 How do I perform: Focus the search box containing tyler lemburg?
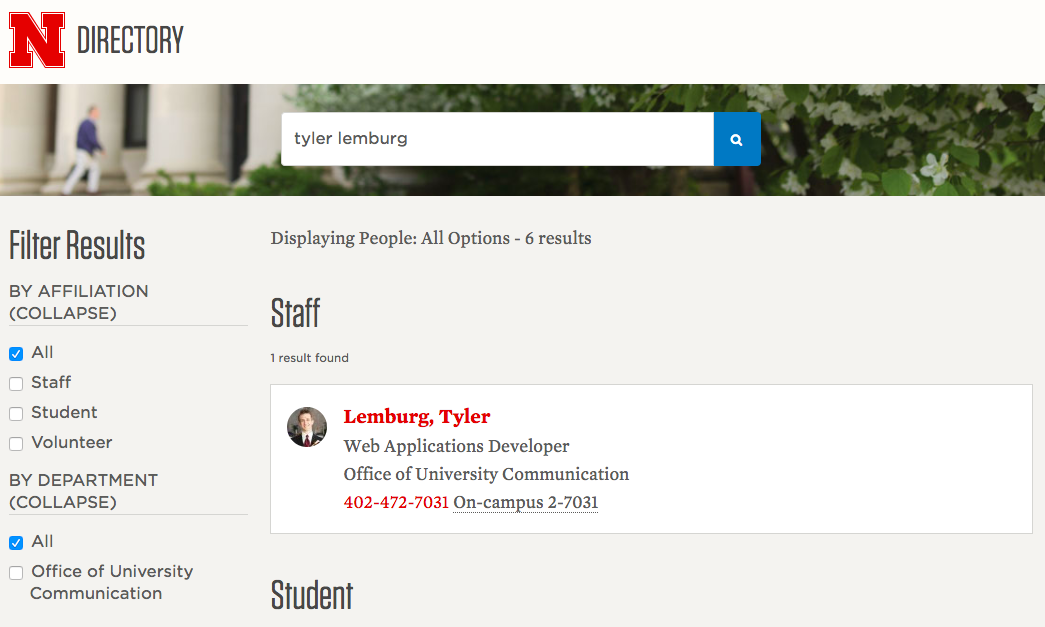497,139
